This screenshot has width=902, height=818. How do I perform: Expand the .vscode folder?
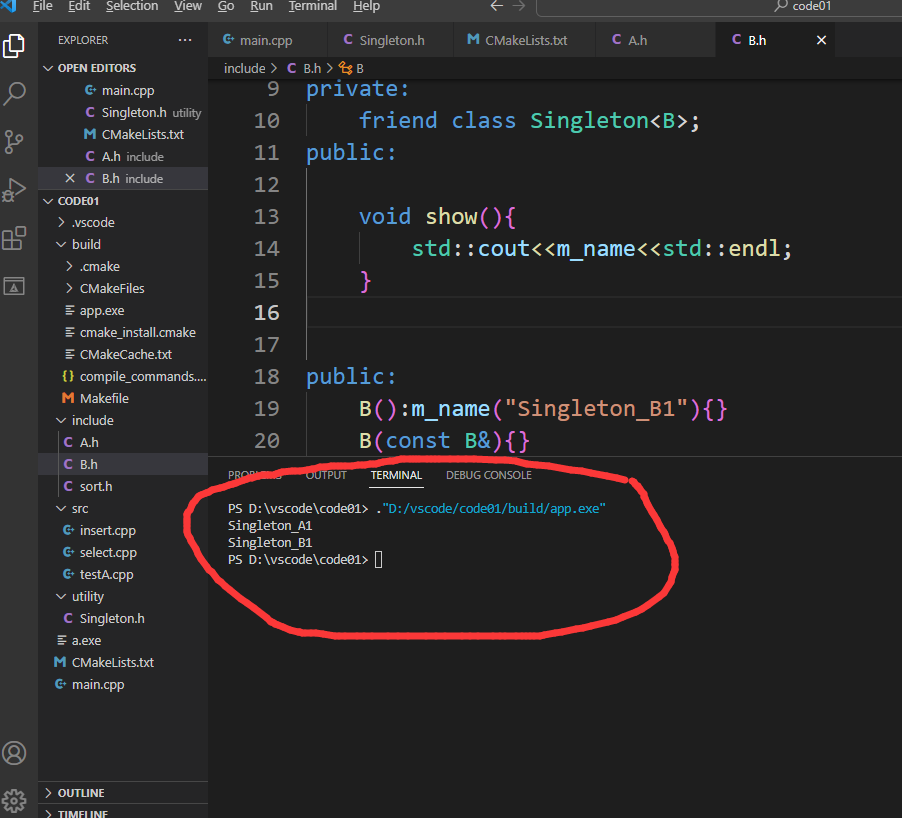[123, 223]
